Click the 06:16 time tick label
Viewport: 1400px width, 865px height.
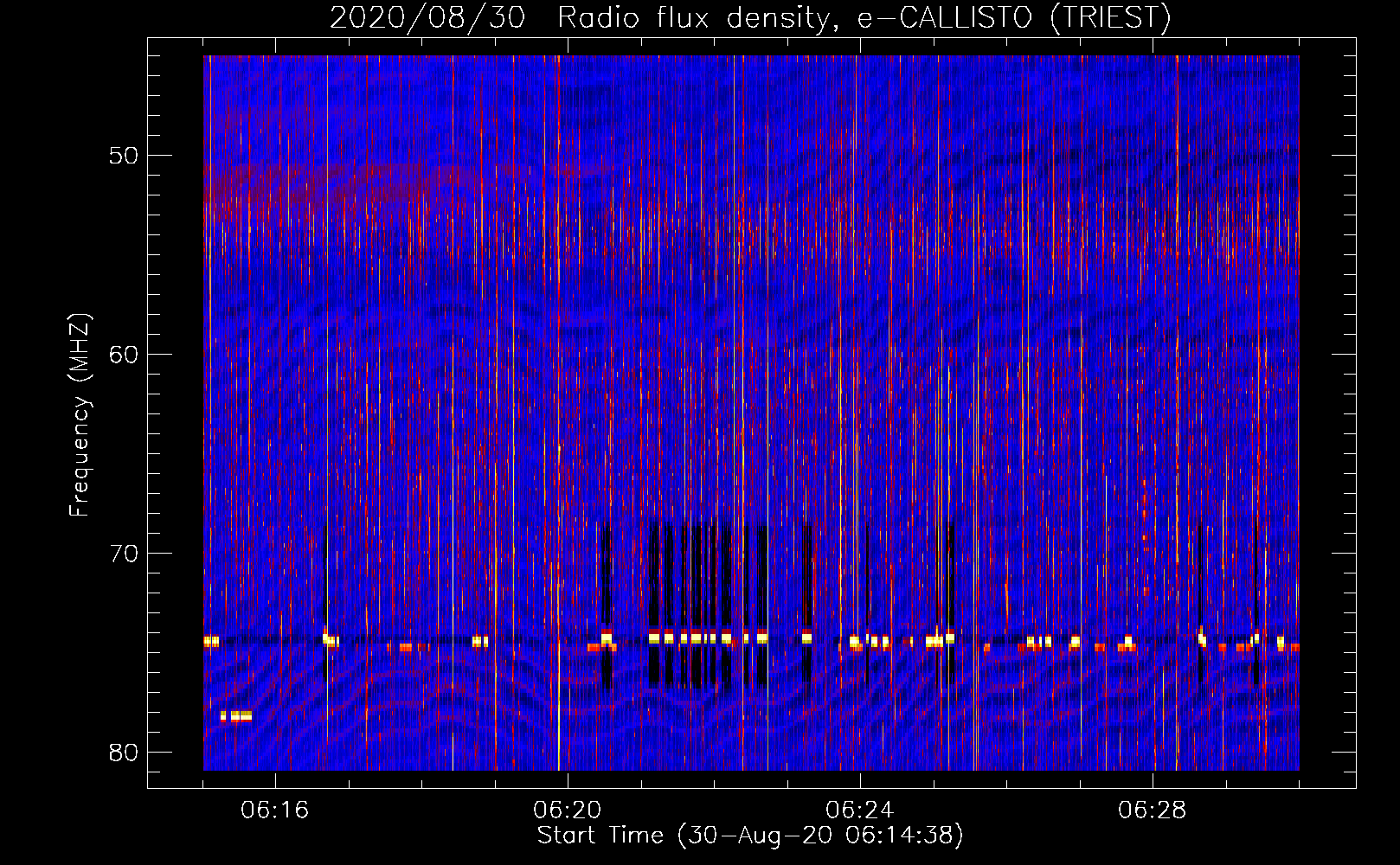[x=275, y=811]
